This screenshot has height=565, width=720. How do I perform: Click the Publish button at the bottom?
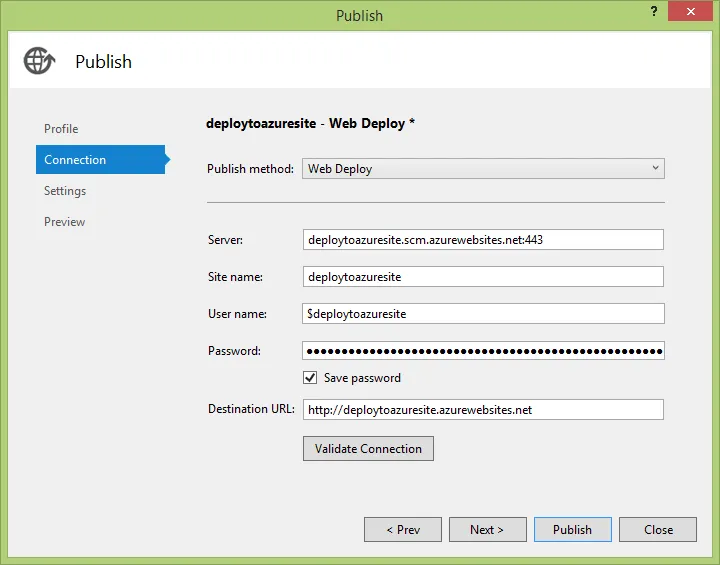573,530
